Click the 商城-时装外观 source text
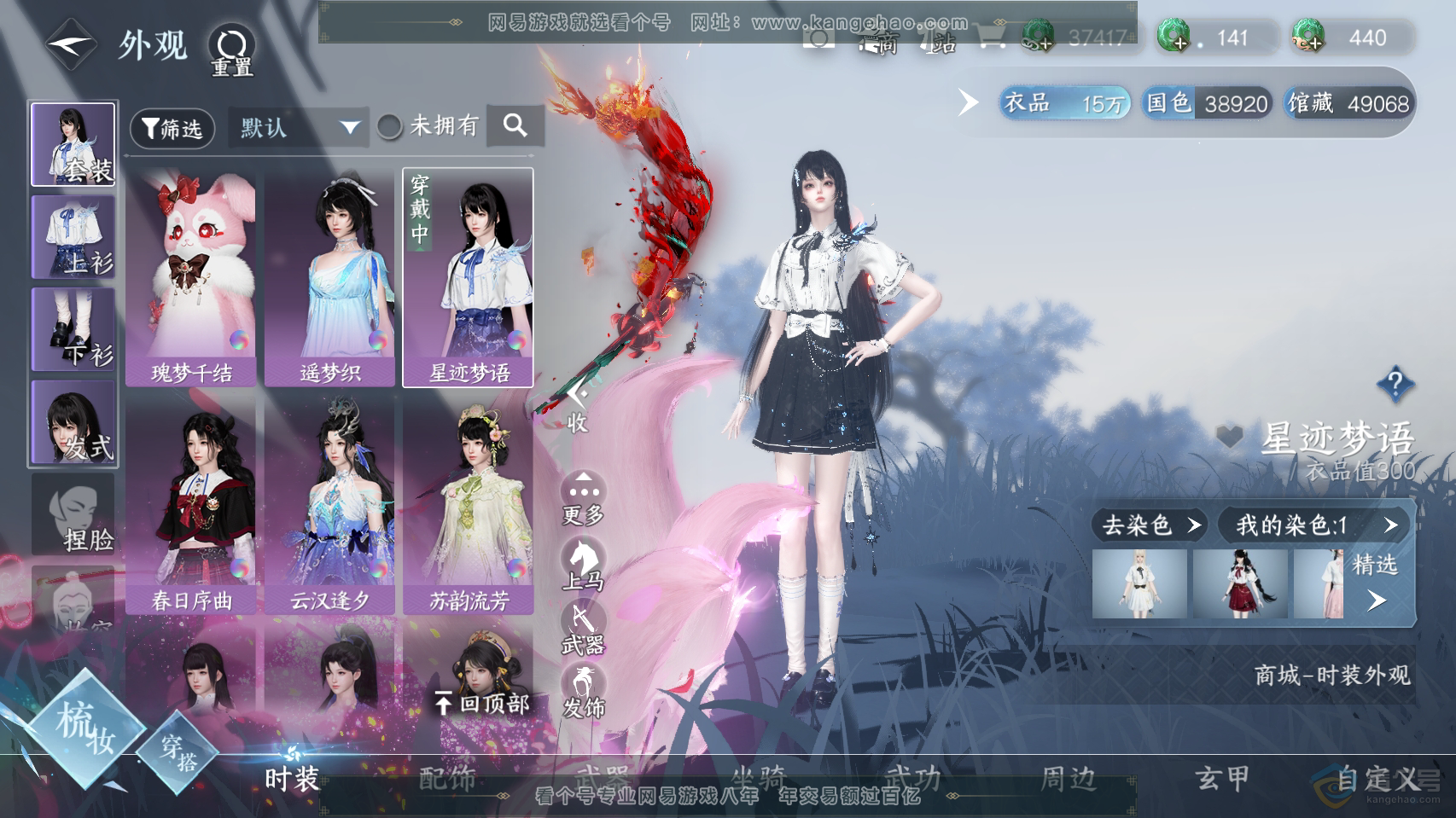The image size is (1456, 818). coord(1332,676)
